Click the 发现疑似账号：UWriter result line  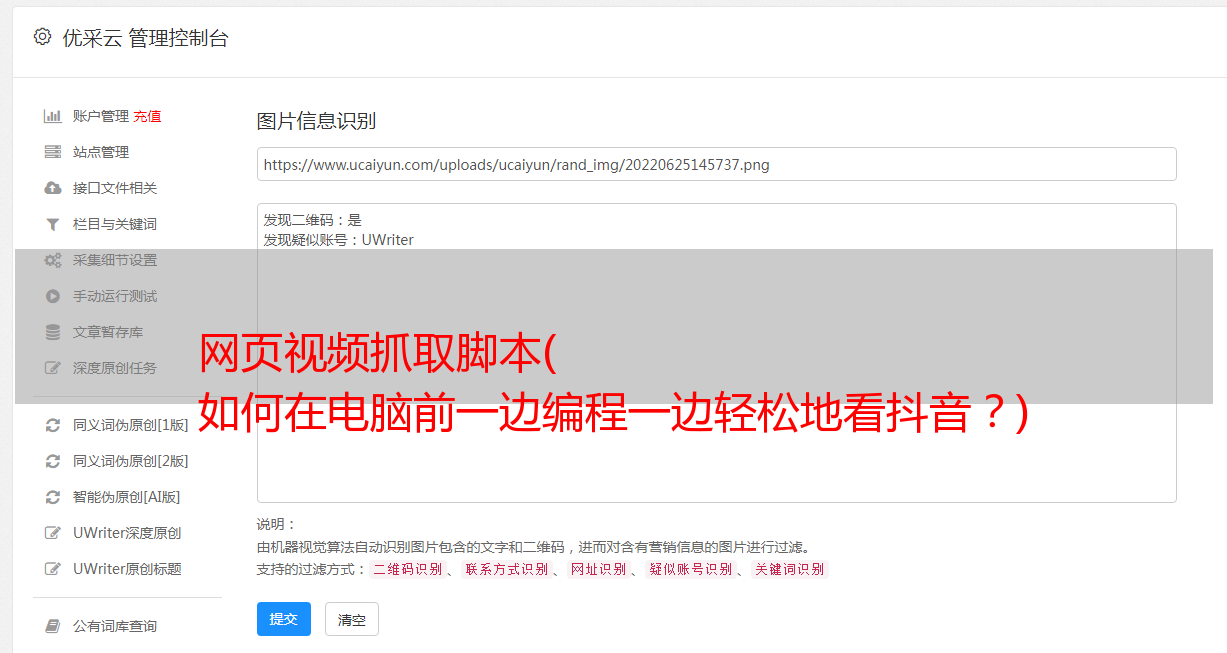(338, 240)
